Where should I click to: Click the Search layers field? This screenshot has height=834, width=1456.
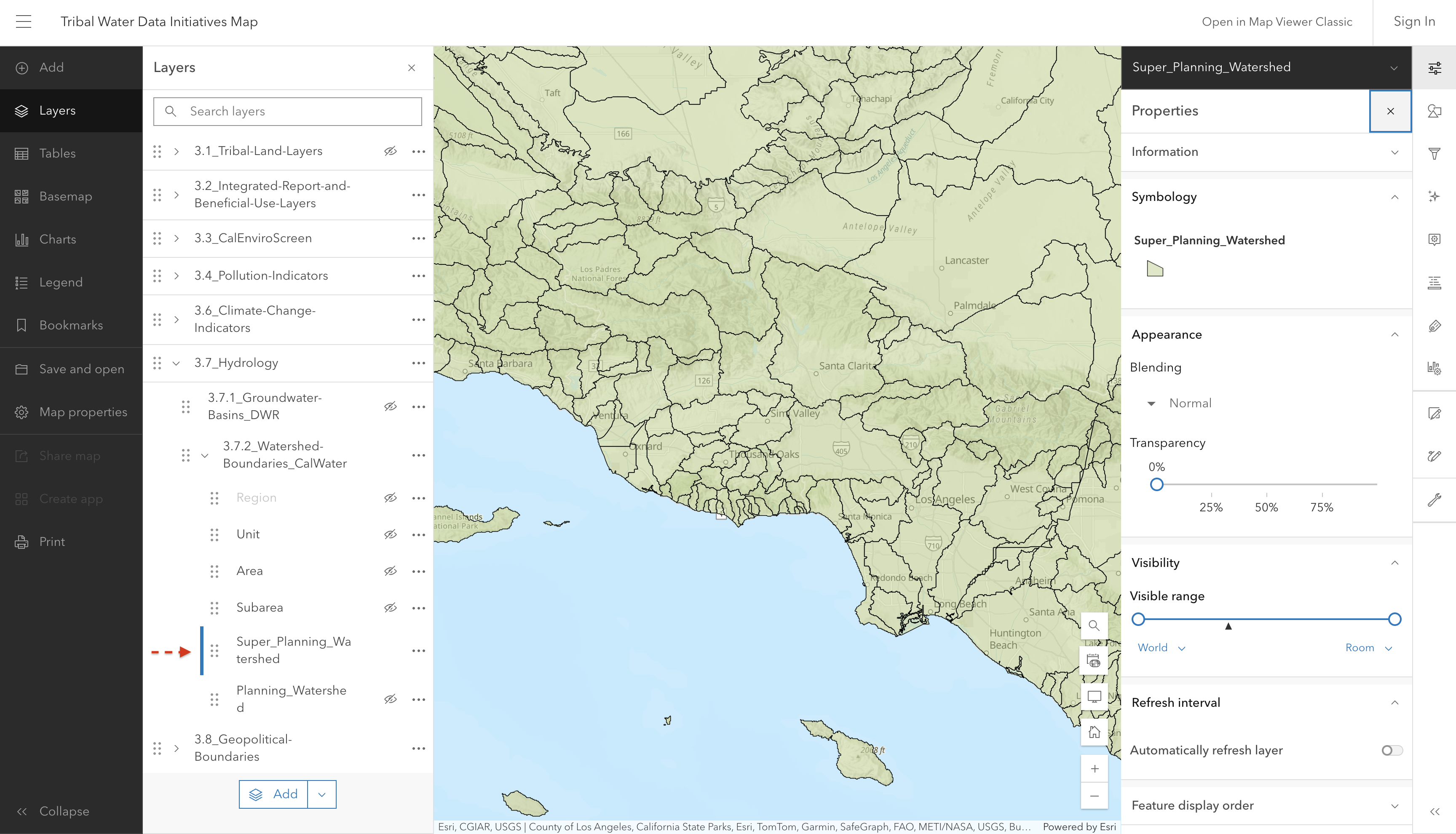click(x=287, y=111)
